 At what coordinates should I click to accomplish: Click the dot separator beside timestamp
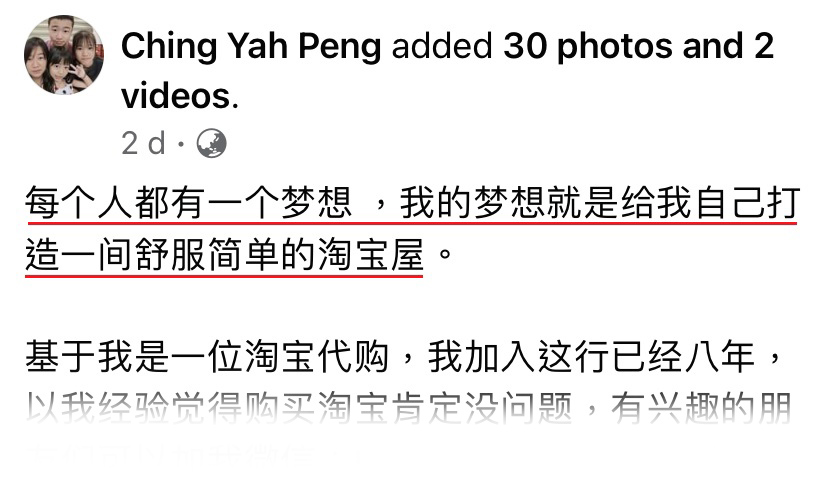click(x=181, y=144)
